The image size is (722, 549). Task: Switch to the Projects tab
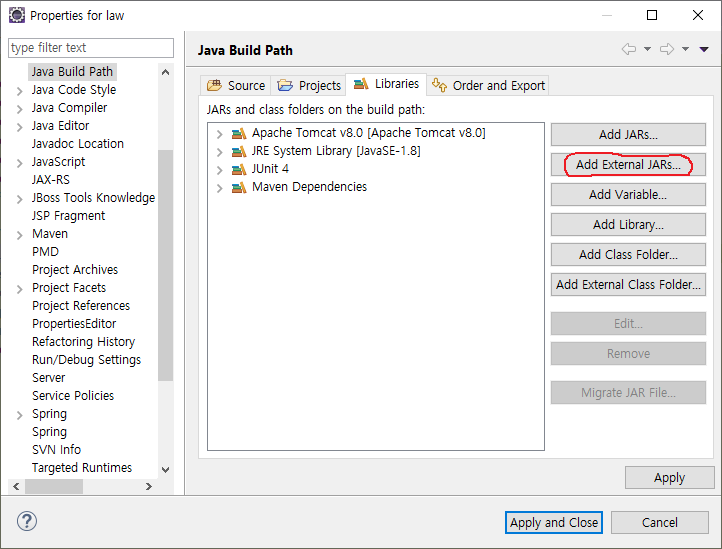pos(309,85)
